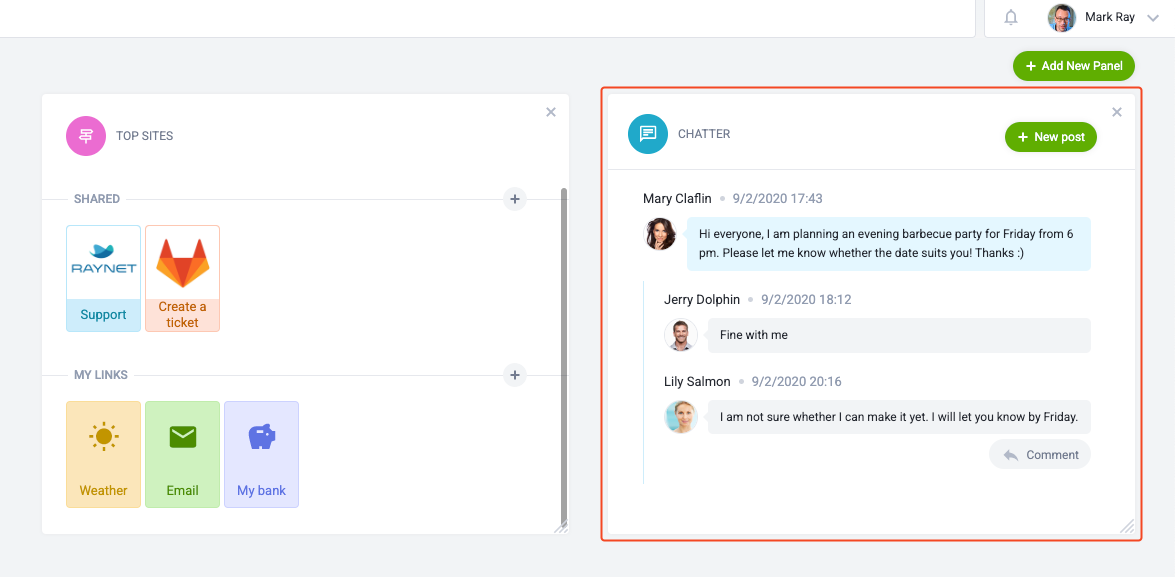Add a new link under SHARED section

tap(514, 199)
